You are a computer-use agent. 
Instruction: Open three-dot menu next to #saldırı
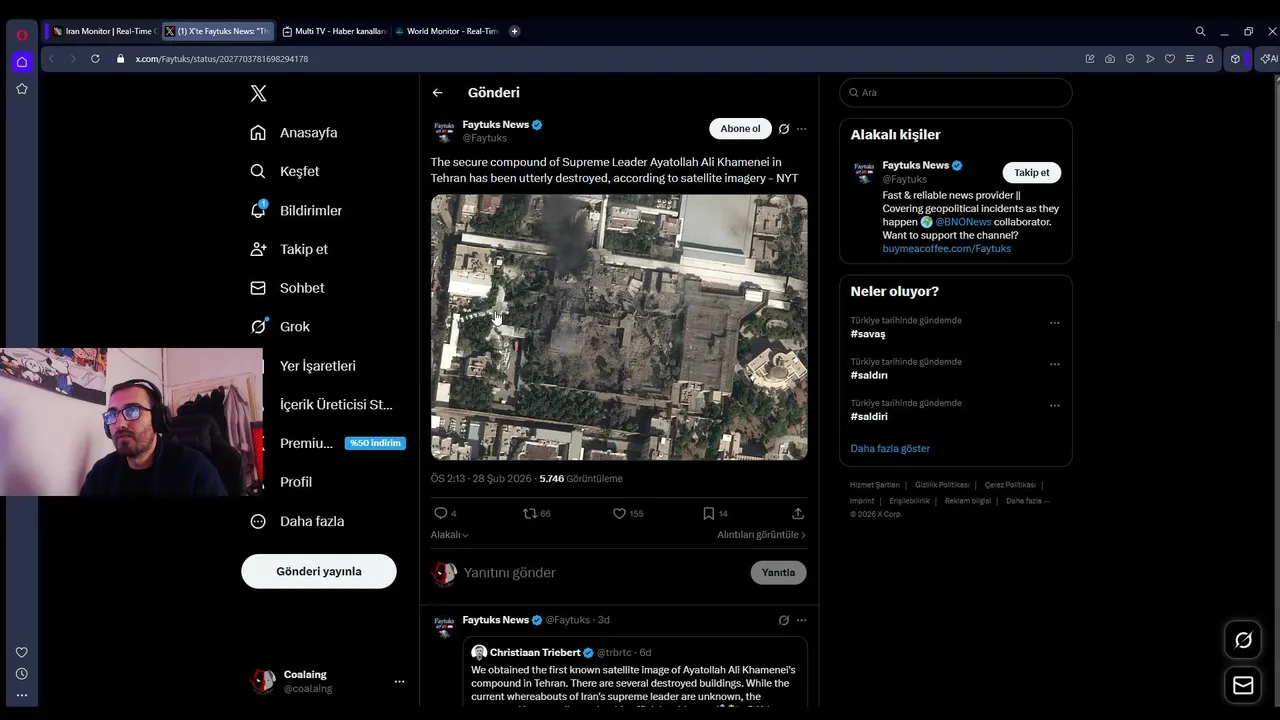pyautogui.click(x=1054, y=364)
